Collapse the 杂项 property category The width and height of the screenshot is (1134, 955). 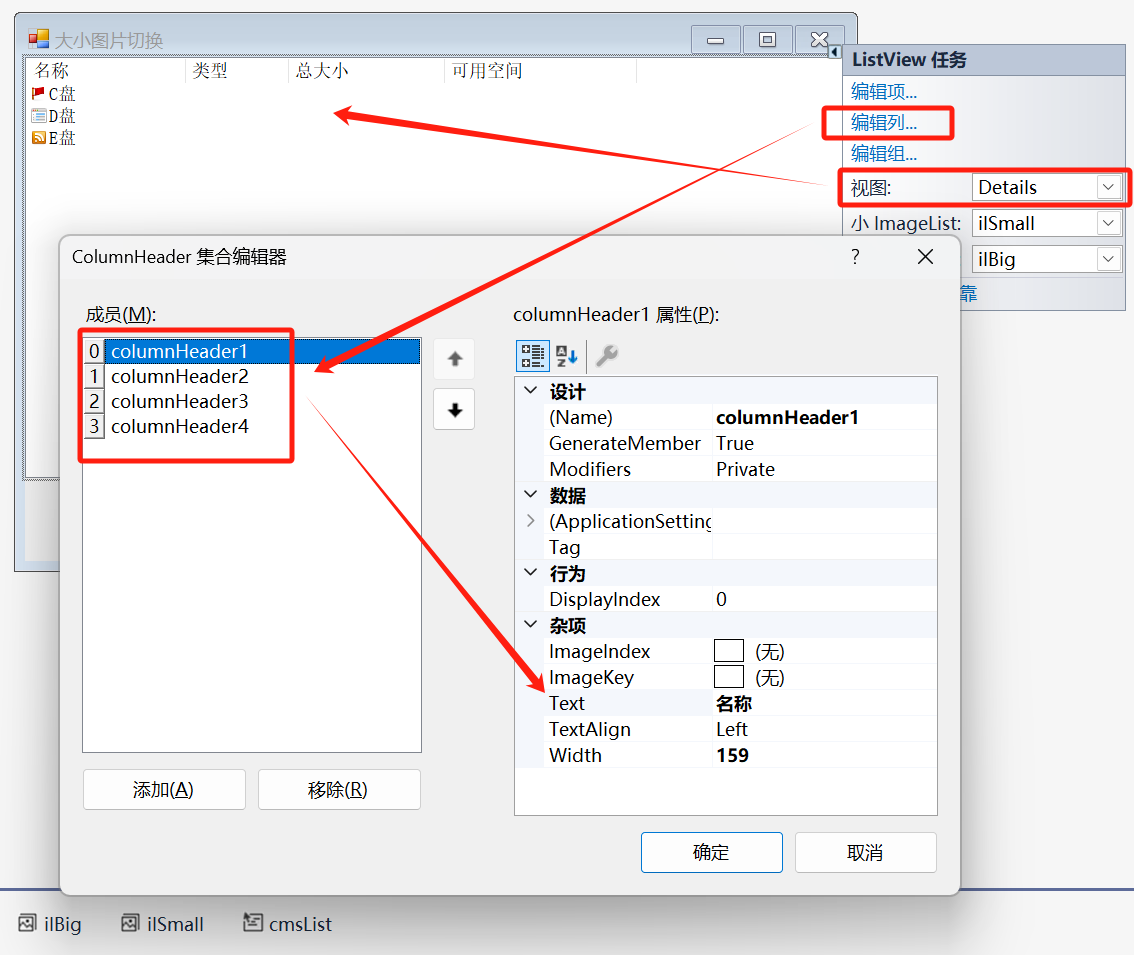pos(530,625)
